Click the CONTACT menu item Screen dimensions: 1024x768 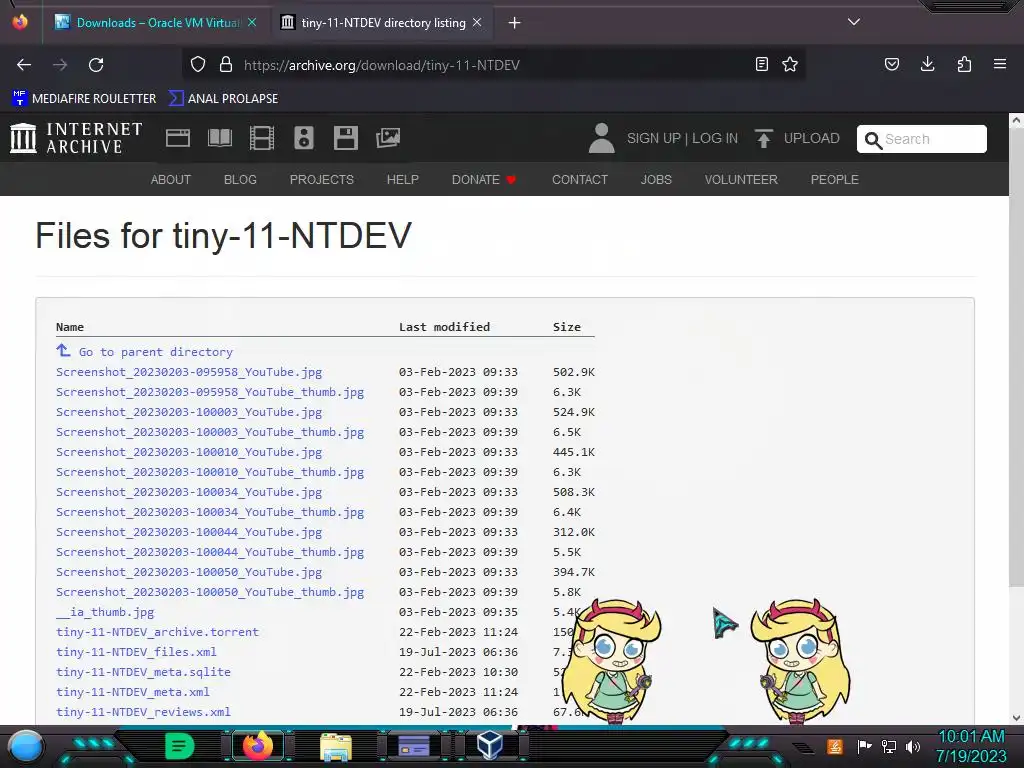(580, 180)
